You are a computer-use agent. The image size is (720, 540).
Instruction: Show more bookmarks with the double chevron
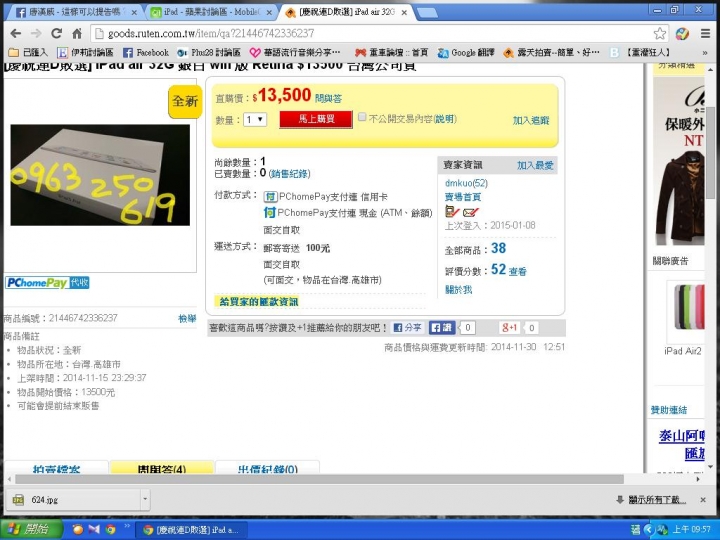705,53
